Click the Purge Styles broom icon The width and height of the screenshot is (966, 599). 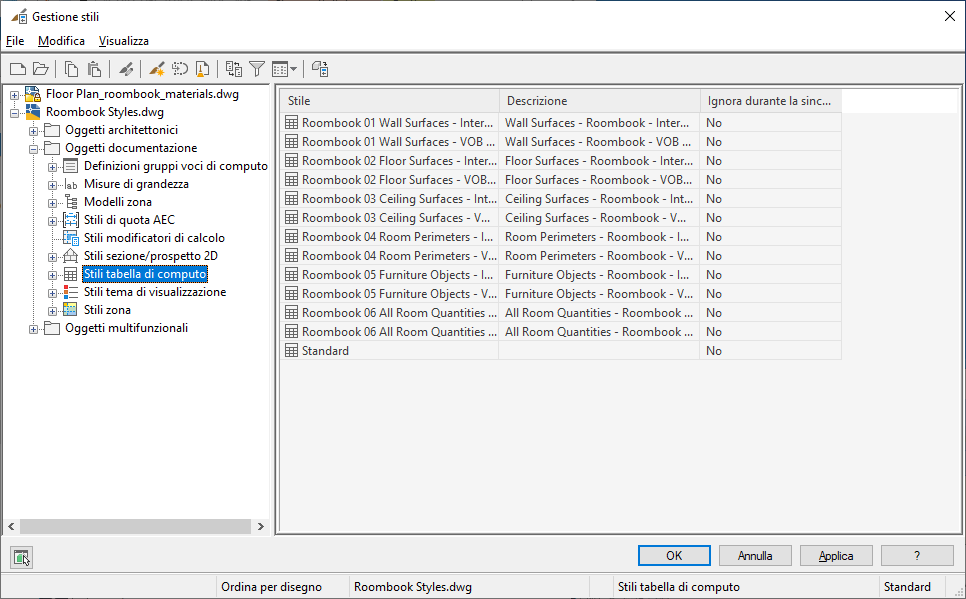point(202,69)
